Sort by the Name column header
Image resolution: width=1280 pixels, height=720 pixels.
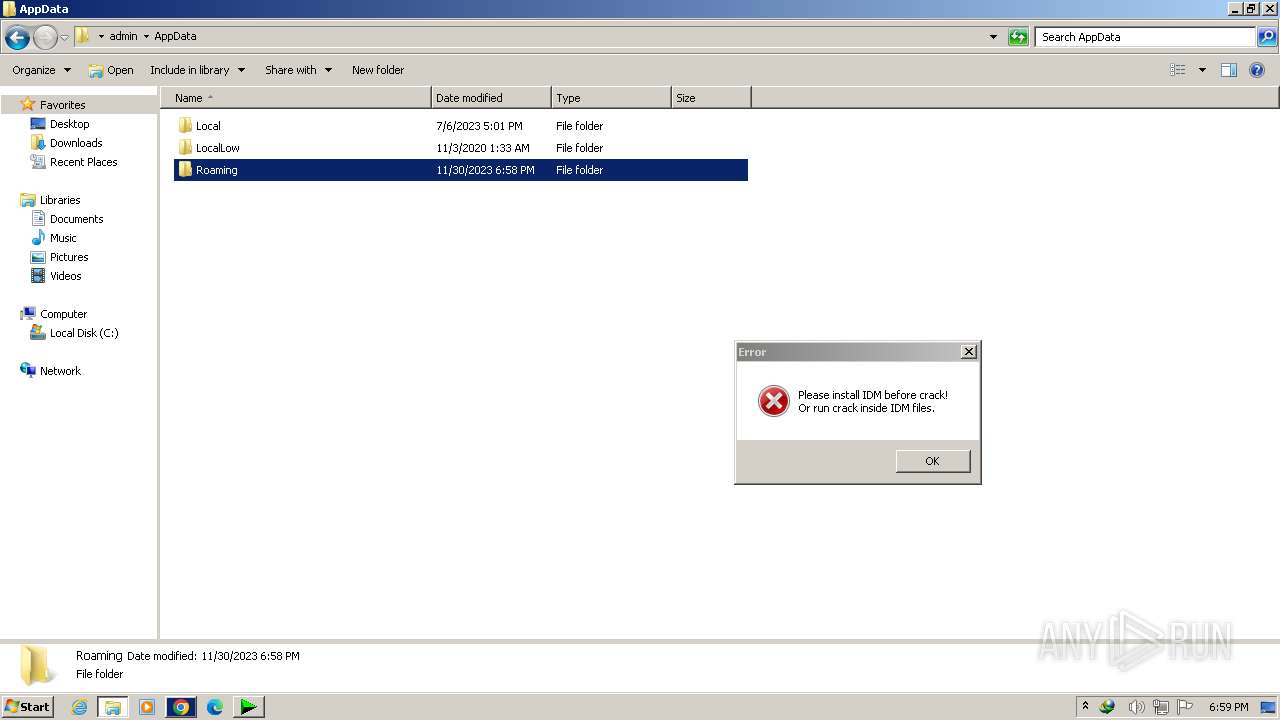(296, 98)
